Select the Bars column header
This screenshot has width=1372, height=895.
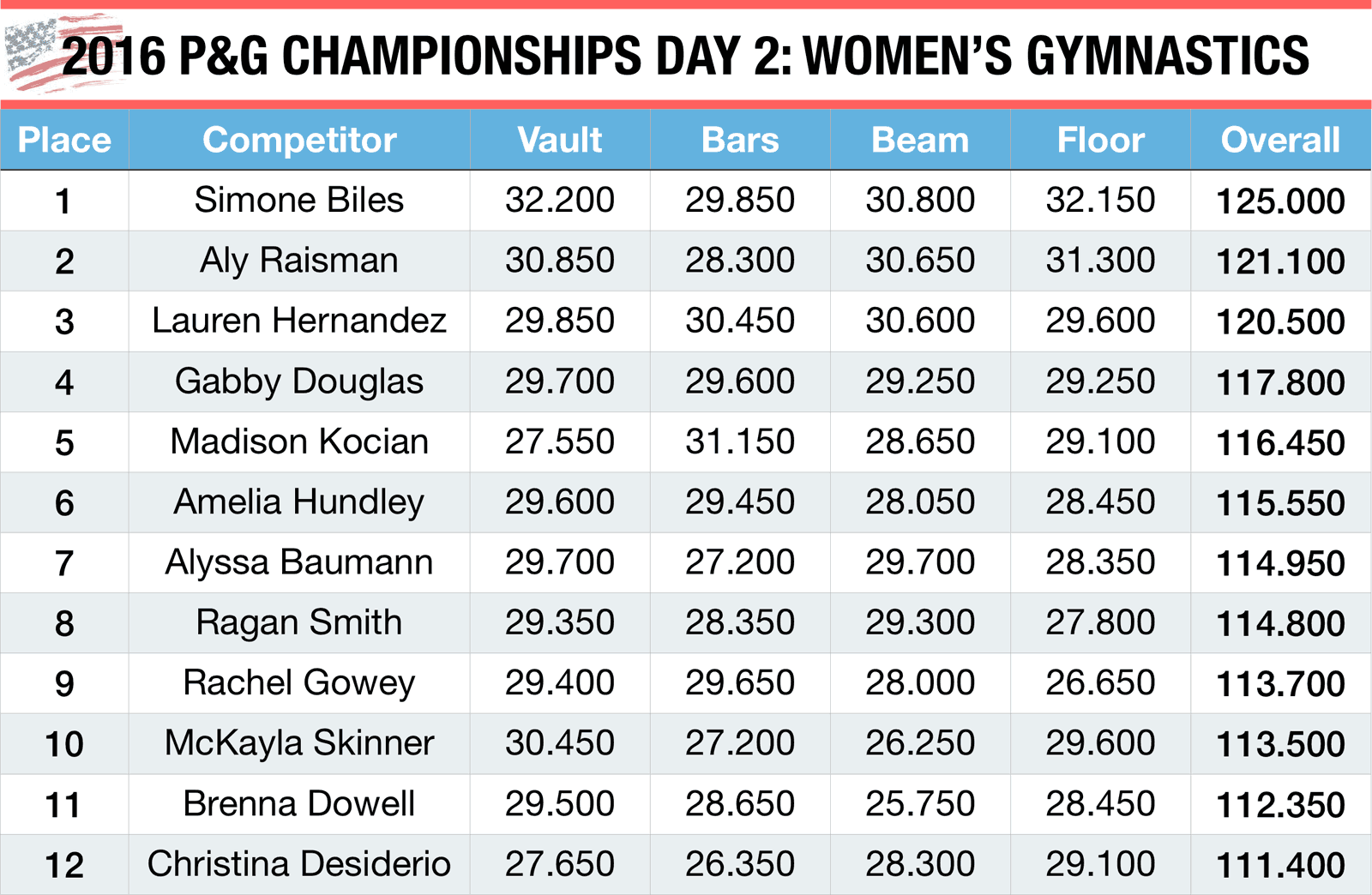click(740, 140)
